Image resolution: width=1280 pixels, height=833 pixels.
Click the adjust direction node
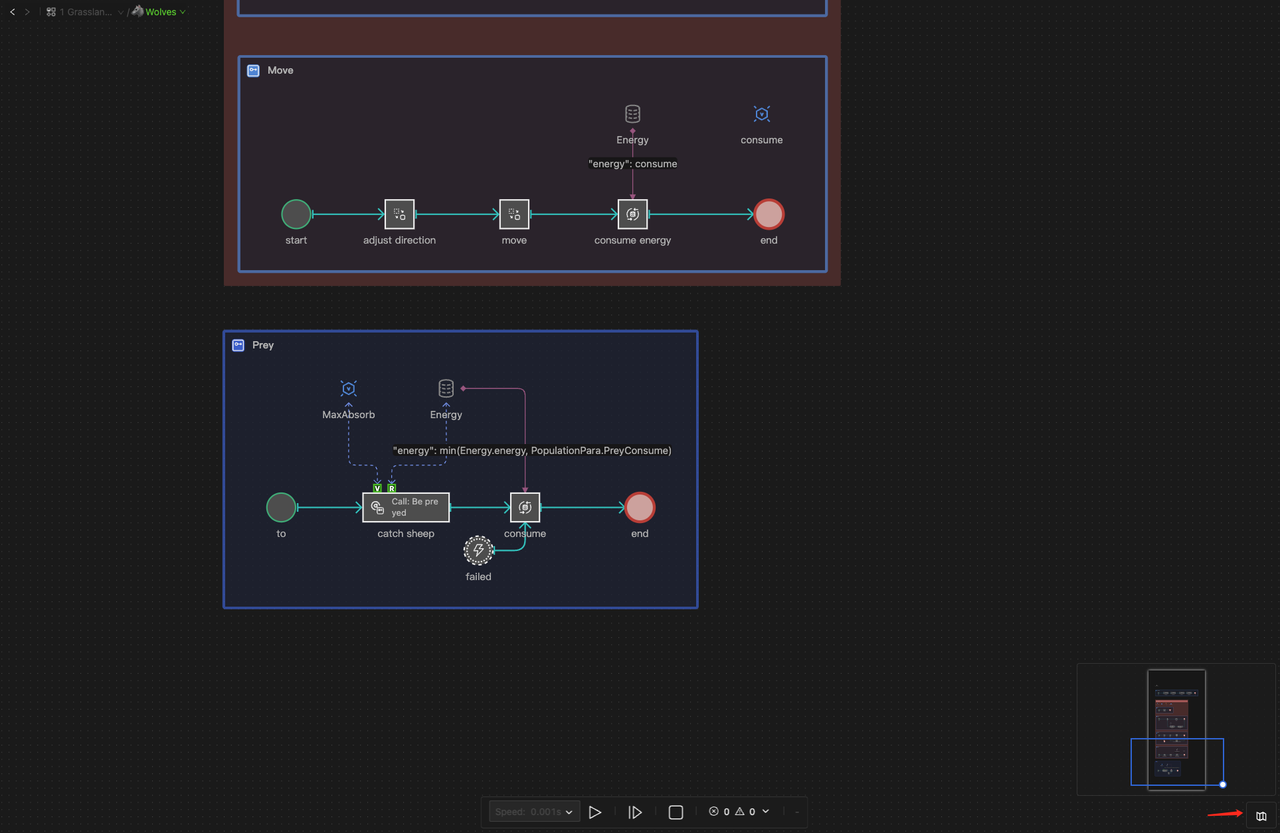pyautogui.click(x=399, y=214)
